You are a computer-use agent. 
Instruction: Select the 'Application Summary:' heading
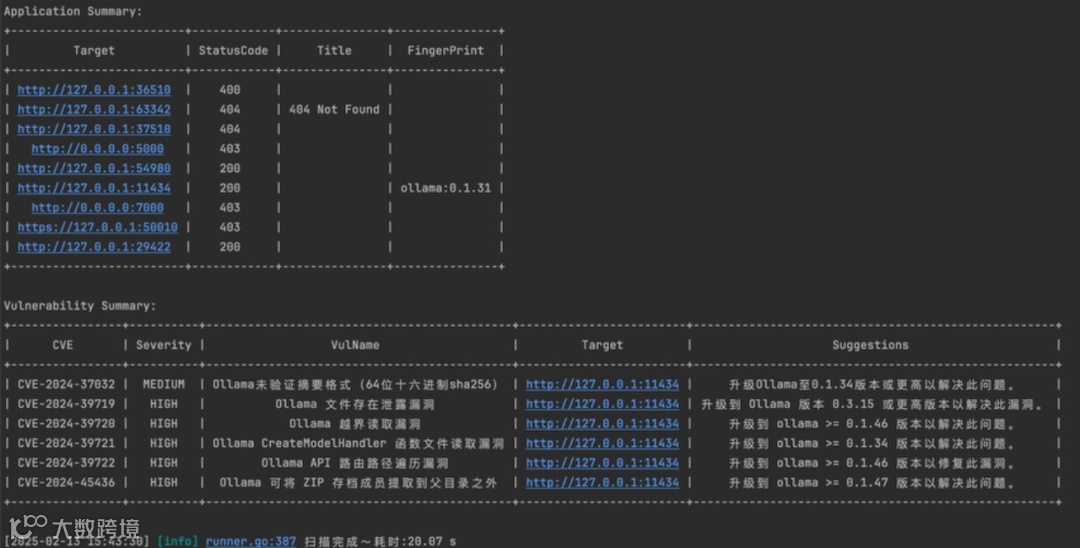coord(73,11)
